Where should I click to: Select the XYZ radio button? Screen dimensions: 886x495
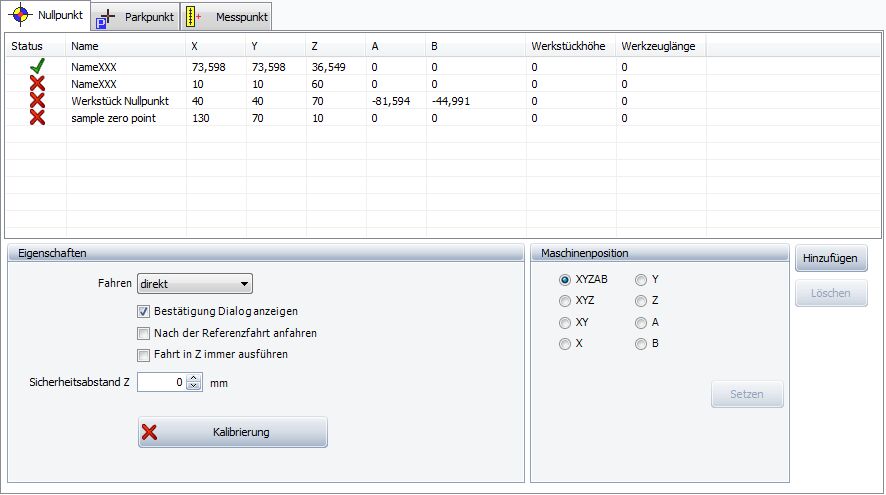565,301
